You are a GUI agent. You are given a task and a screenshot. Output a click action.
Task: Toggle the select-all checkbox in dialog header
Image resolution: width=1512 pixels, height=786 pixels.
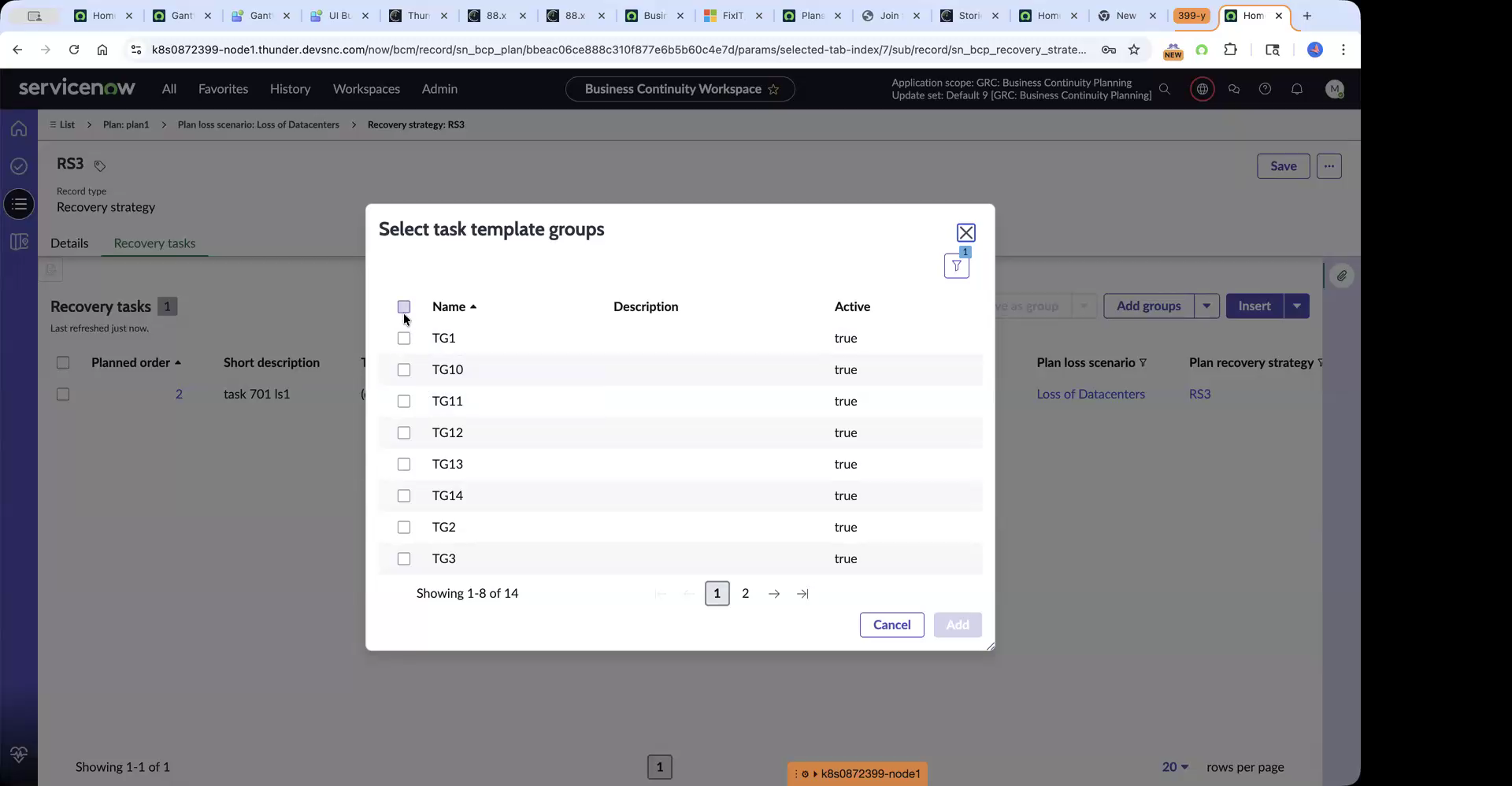[x=404, y=306]
